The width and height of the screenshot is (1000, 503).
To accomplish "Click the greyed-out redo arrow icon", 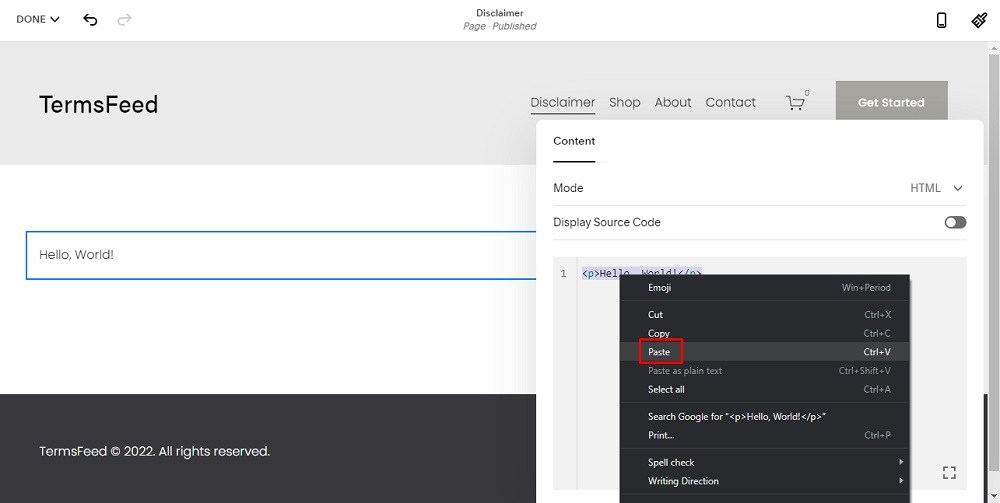I will pyautogui.click(x=124, y=20).
